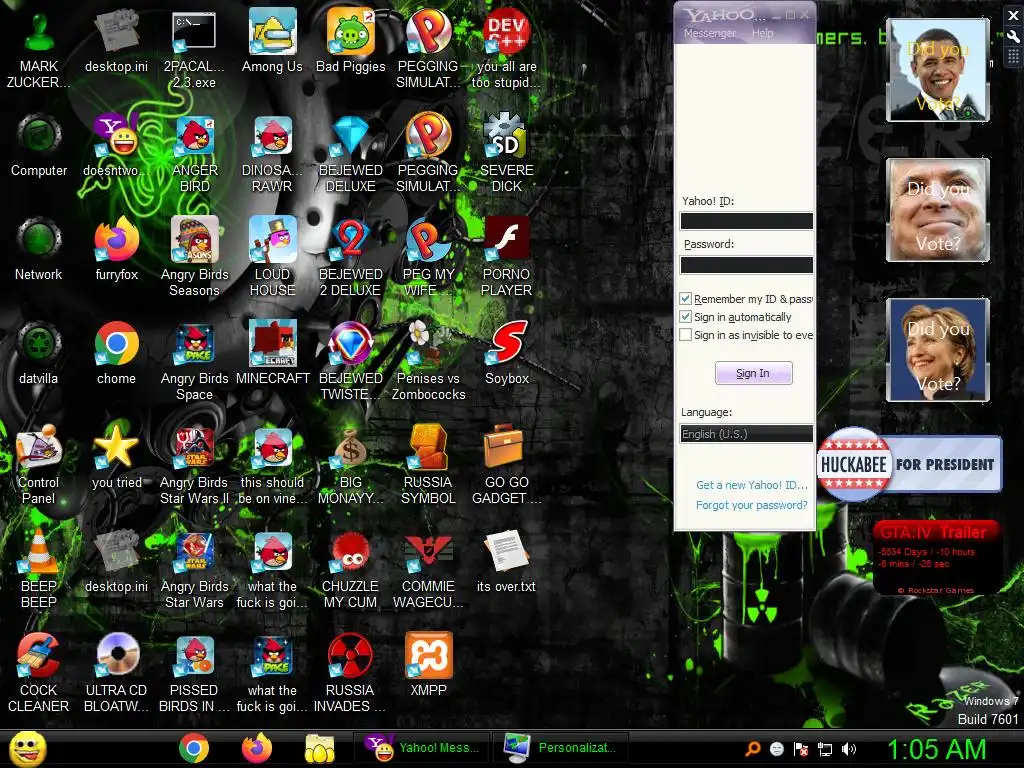Screen dimensions: 1024x768
Task: Launch the XMPP shortcut
Action: pos(428,665)
